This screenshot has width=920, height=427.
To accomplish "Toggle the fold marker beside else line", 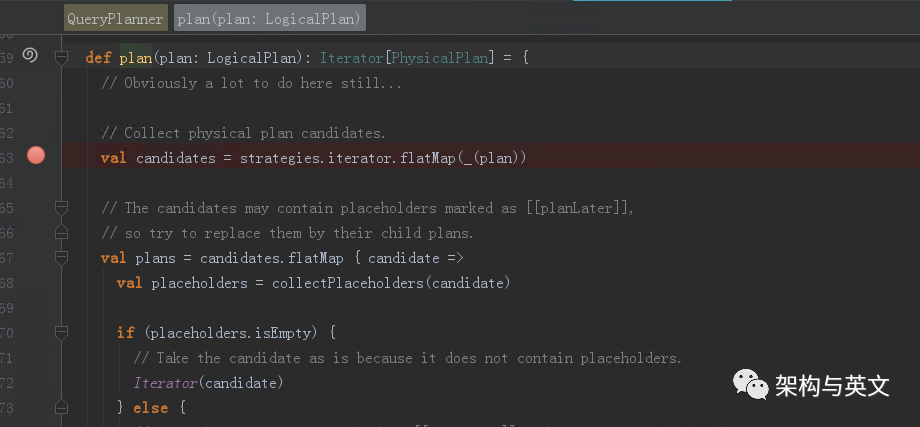I will [x=61, y=408].
